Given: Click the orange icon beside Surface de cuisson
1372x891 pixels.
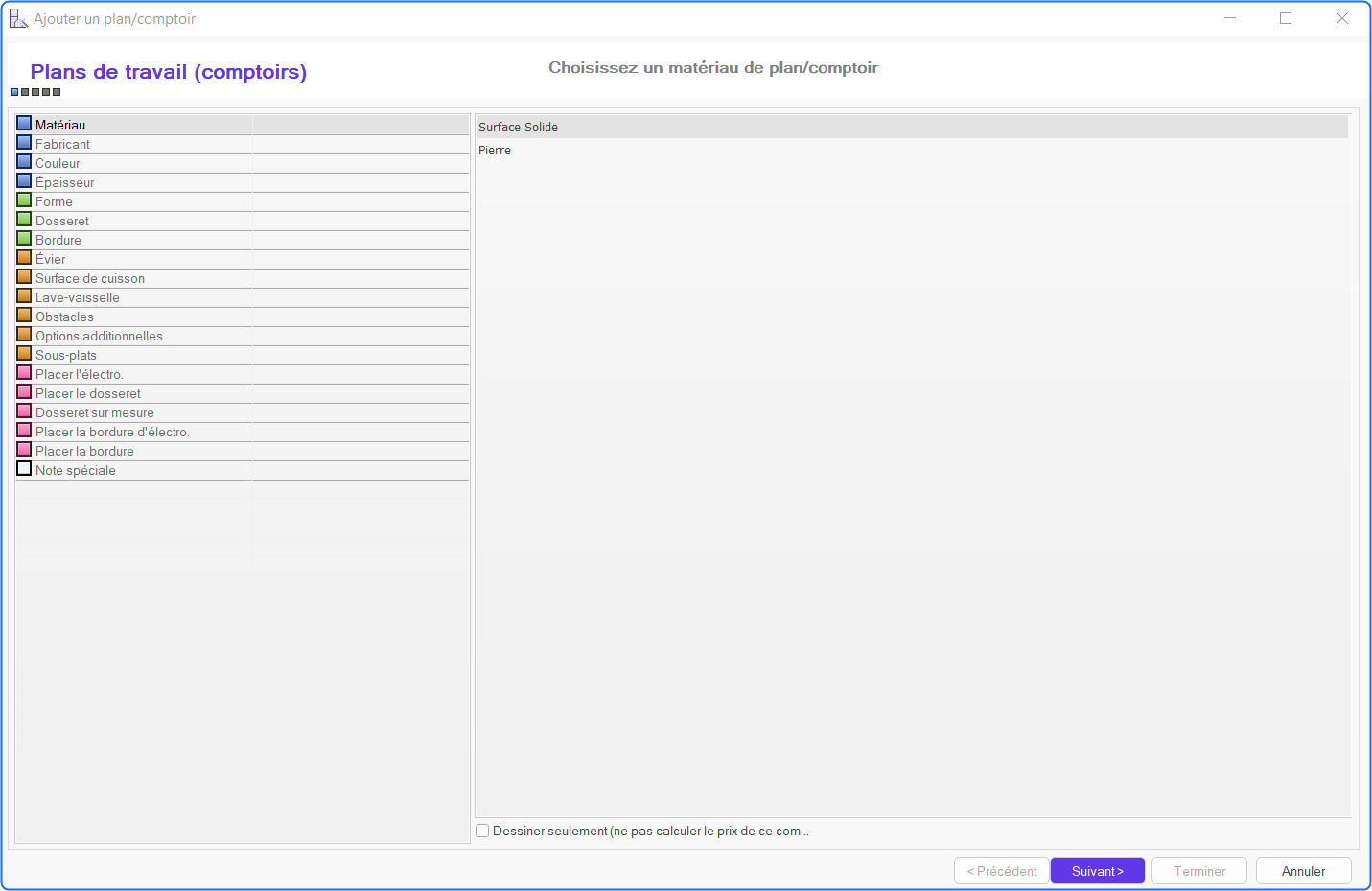Looking at the screenshot, I should pos(24,277).
